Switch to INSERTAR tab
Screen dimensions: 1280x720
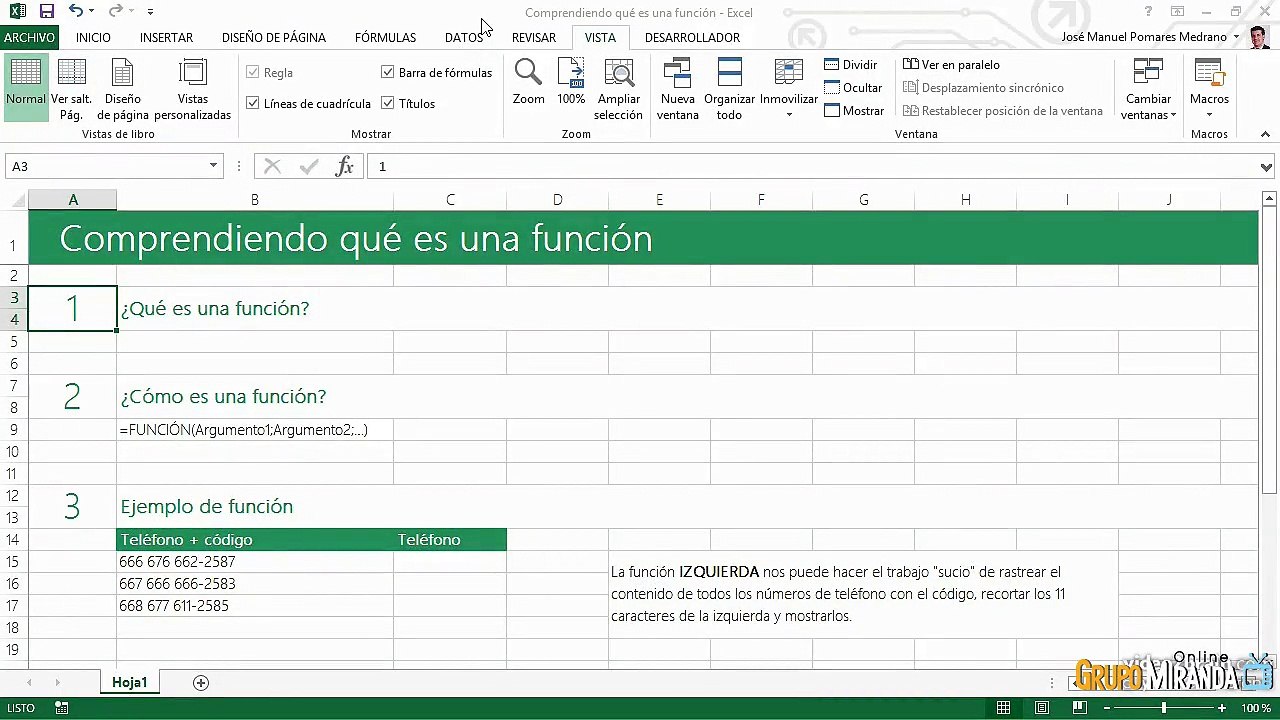[166, 38]
